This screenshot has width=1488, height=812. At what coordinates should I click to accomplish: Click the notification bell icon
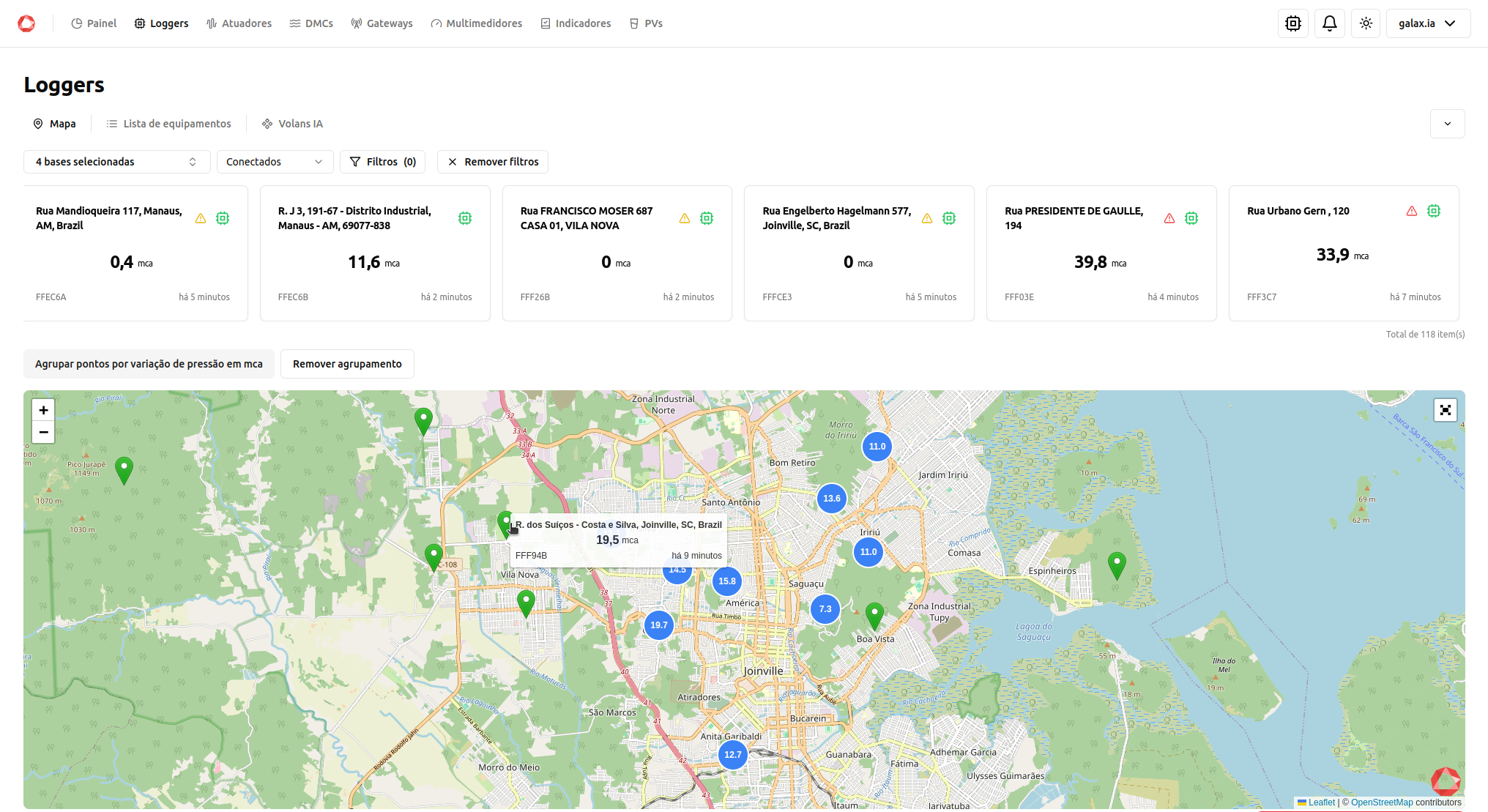click(x=1329, y=23)
